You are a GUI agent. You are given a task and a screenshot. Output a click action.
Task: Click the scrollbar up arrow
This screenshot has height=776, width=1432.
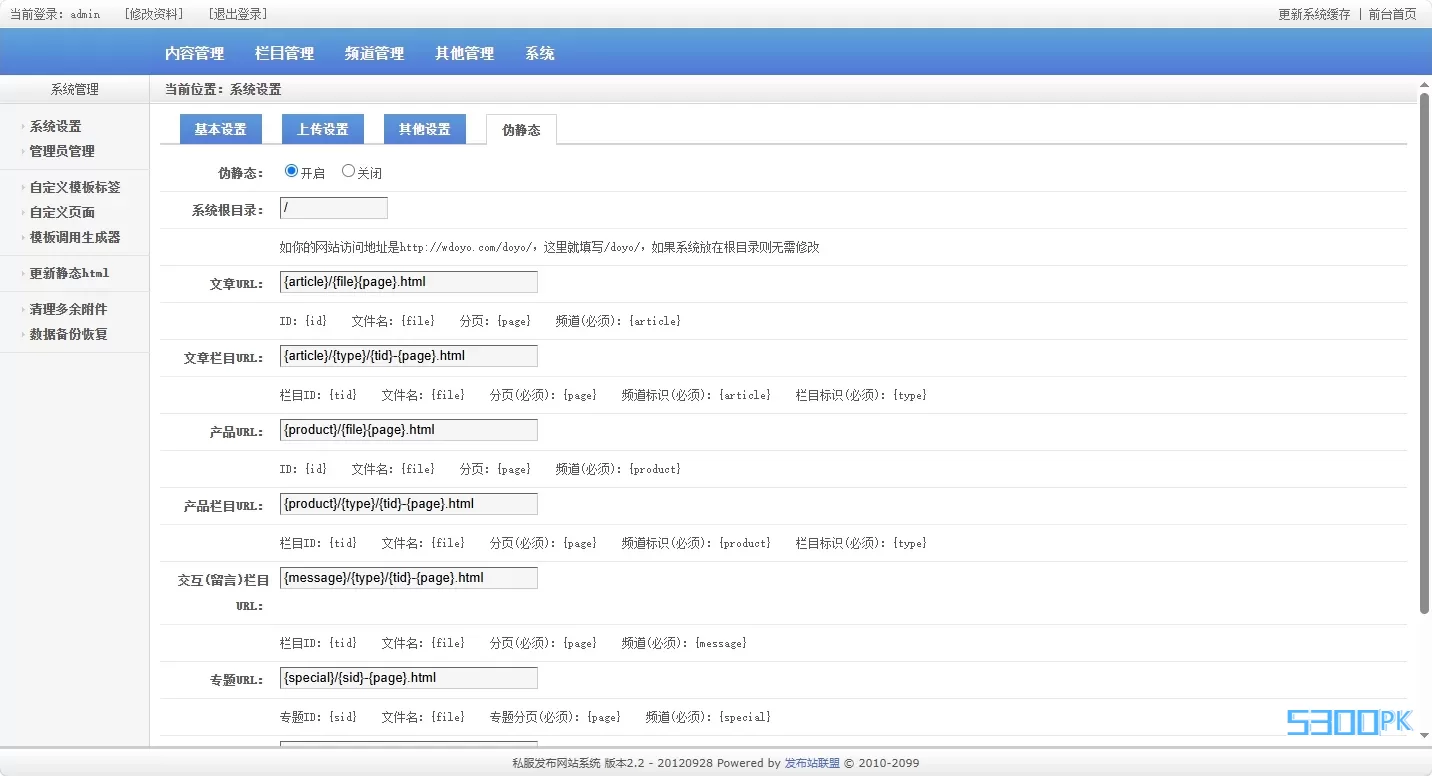(1424, 85)
